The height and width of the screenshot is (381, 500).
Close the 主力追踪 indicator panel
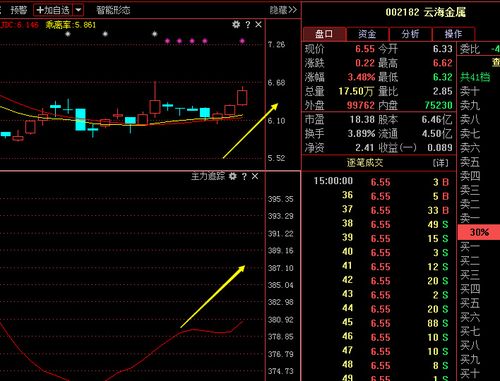255,176
